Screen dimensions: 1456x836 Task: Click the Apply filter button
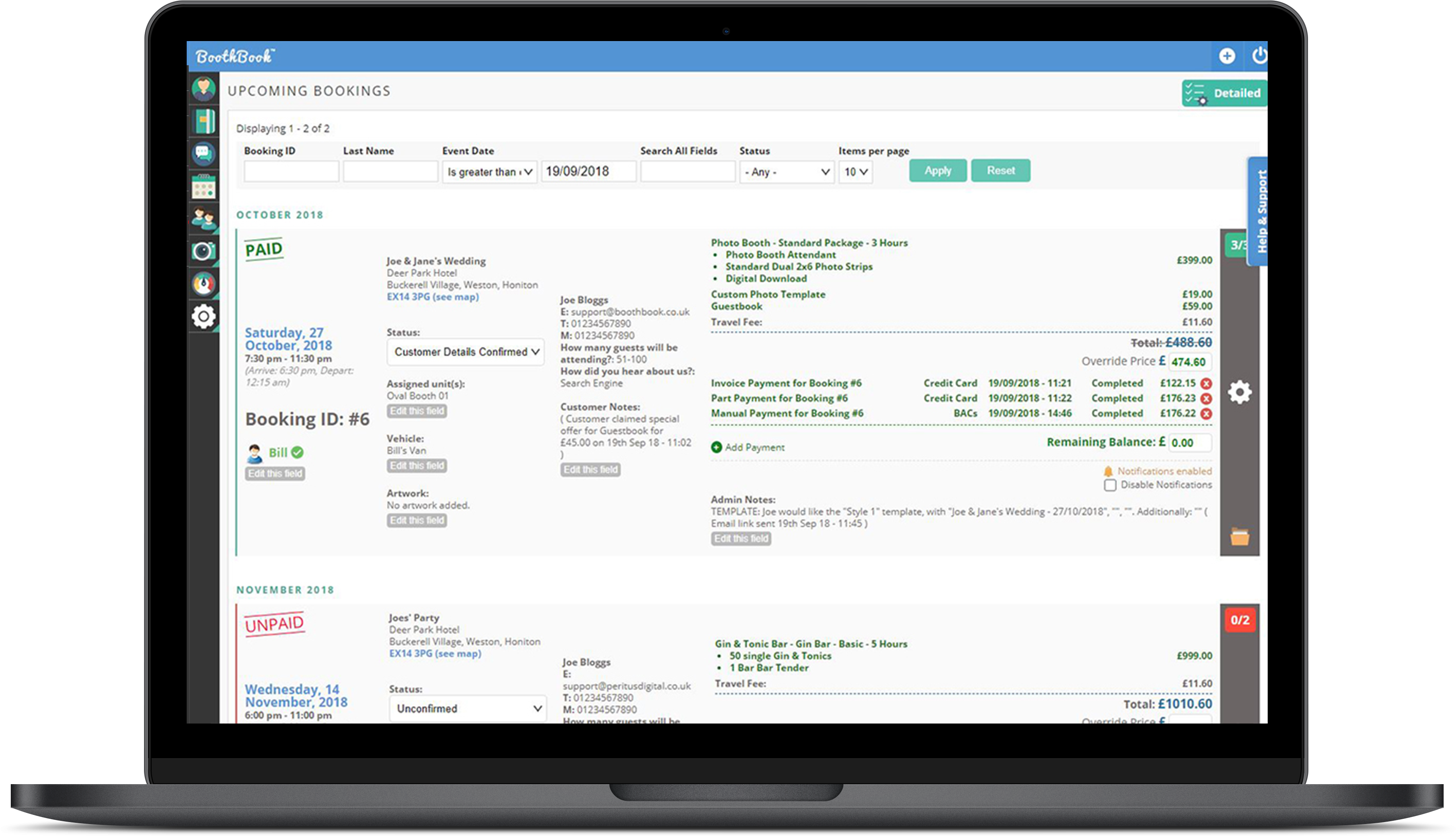tap(937, 171)
